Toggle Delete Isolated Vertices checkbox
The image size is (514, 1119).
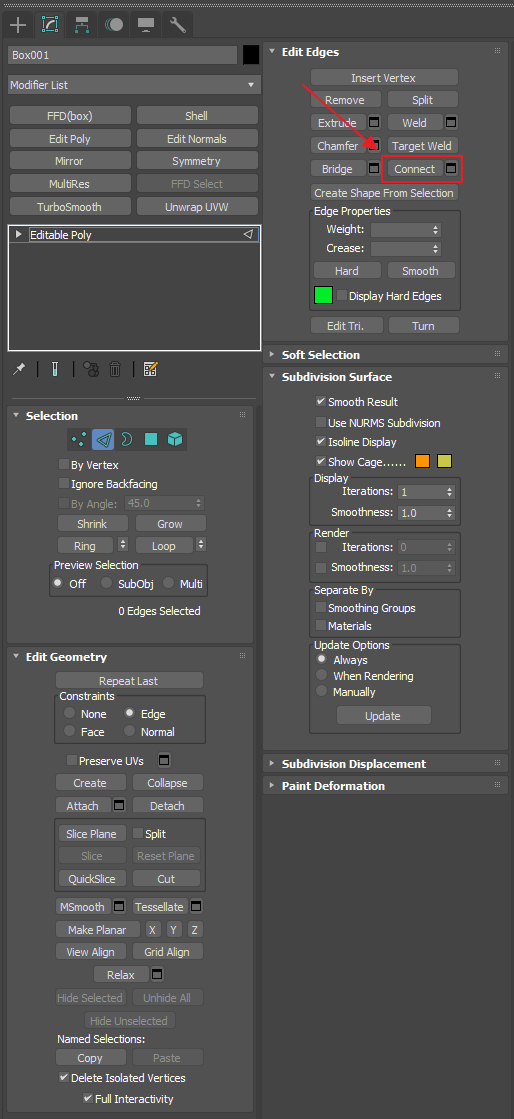pos(64,1078)
